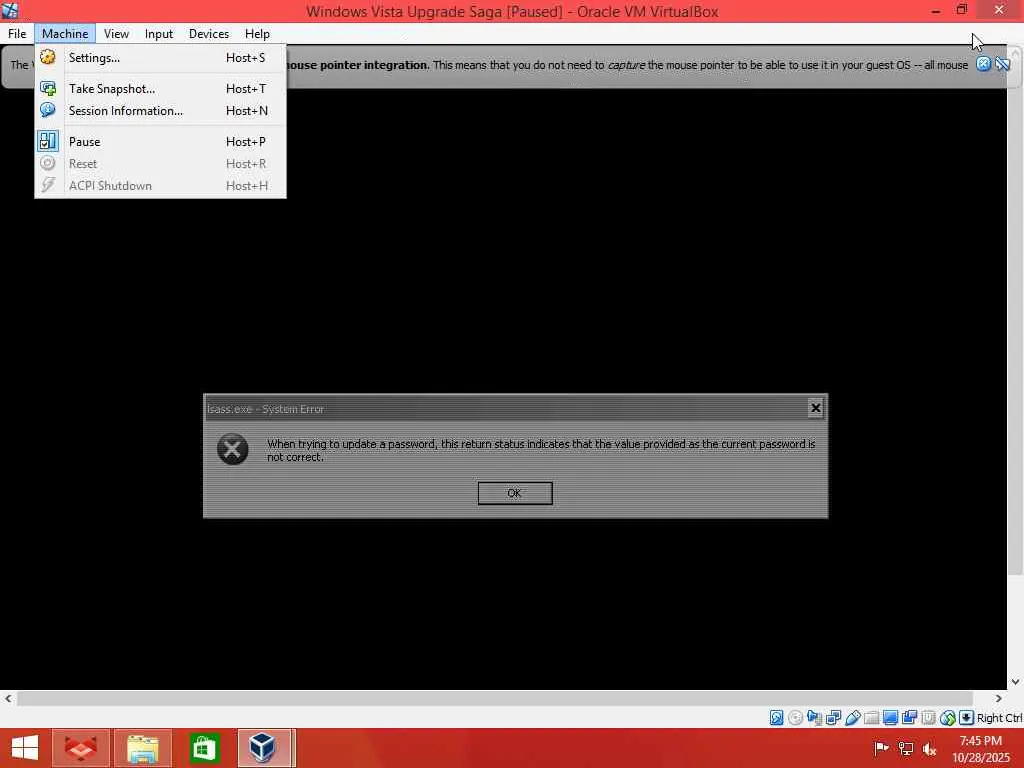Toggle the Pause checkbox menu item
Screen dimensions: 1024x768
pyautogui.click(x=160, y=141)
